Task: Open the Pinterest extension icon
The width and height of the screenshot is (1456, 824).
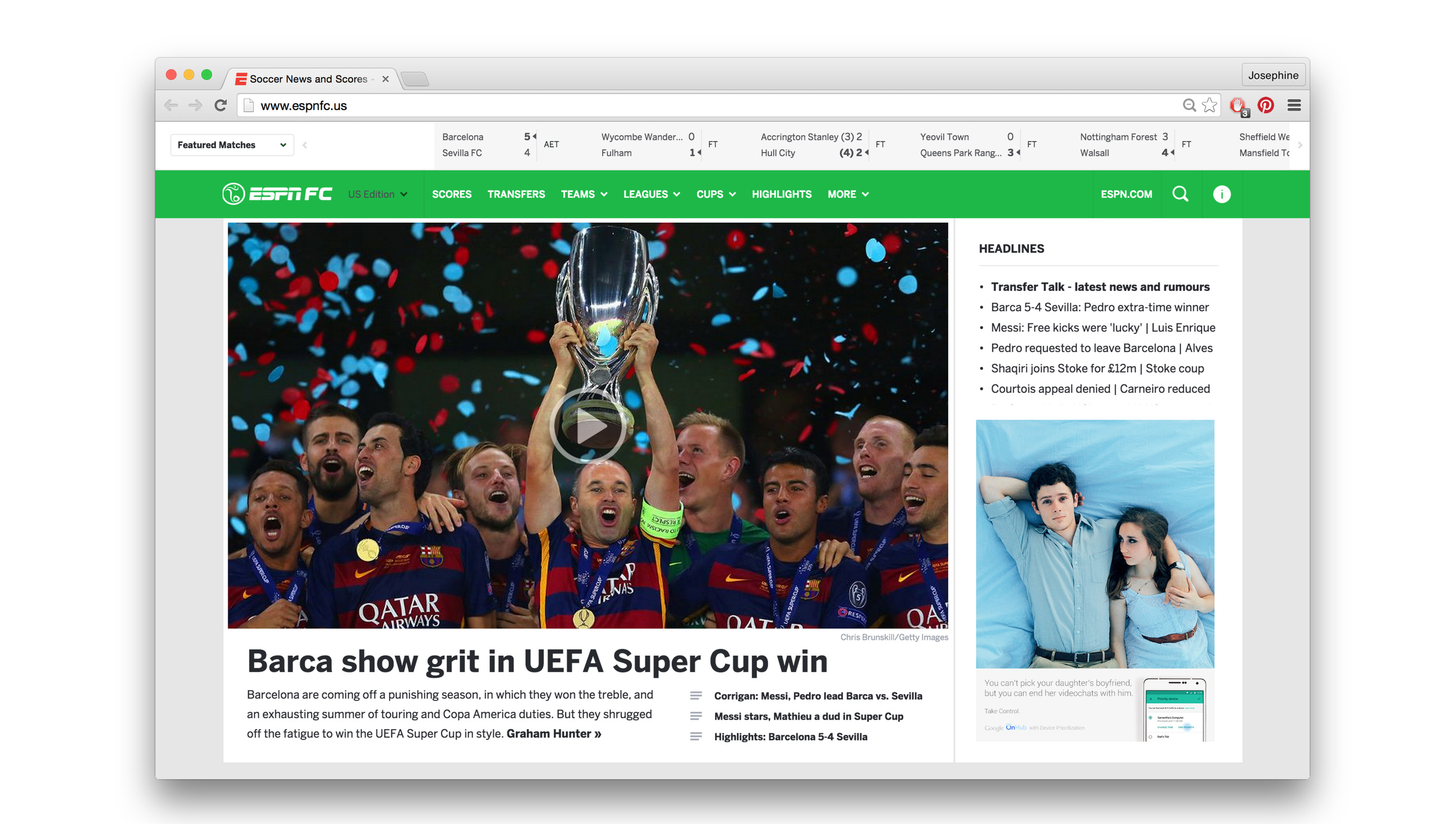Action: [x=1265, y=105]
